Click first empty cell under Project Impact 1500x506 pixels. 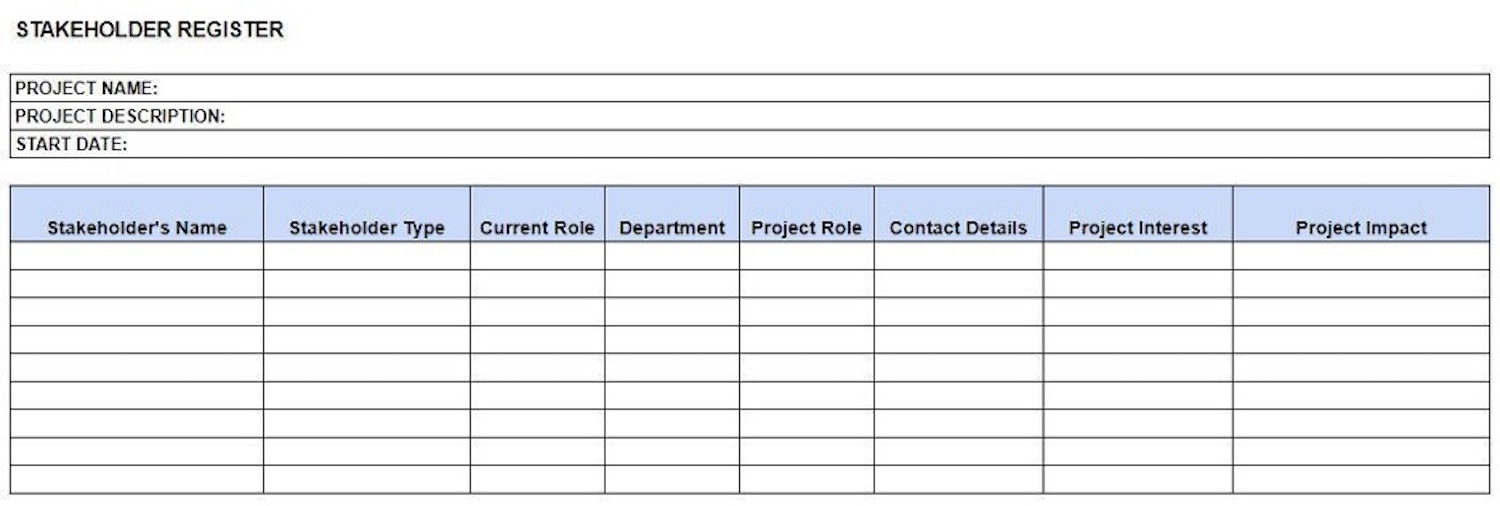[1361, 256]
